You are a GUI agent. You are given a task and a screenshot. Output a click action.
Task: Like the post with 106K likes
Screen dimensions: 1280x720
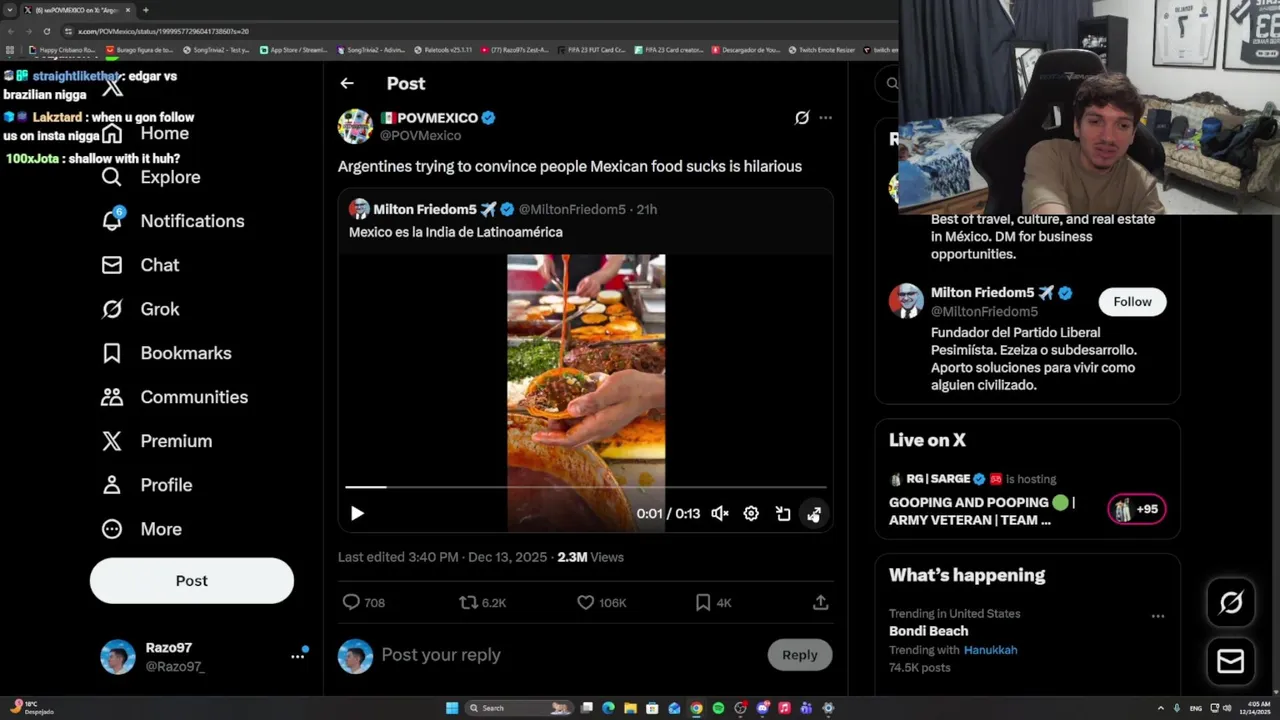[602, 602]
